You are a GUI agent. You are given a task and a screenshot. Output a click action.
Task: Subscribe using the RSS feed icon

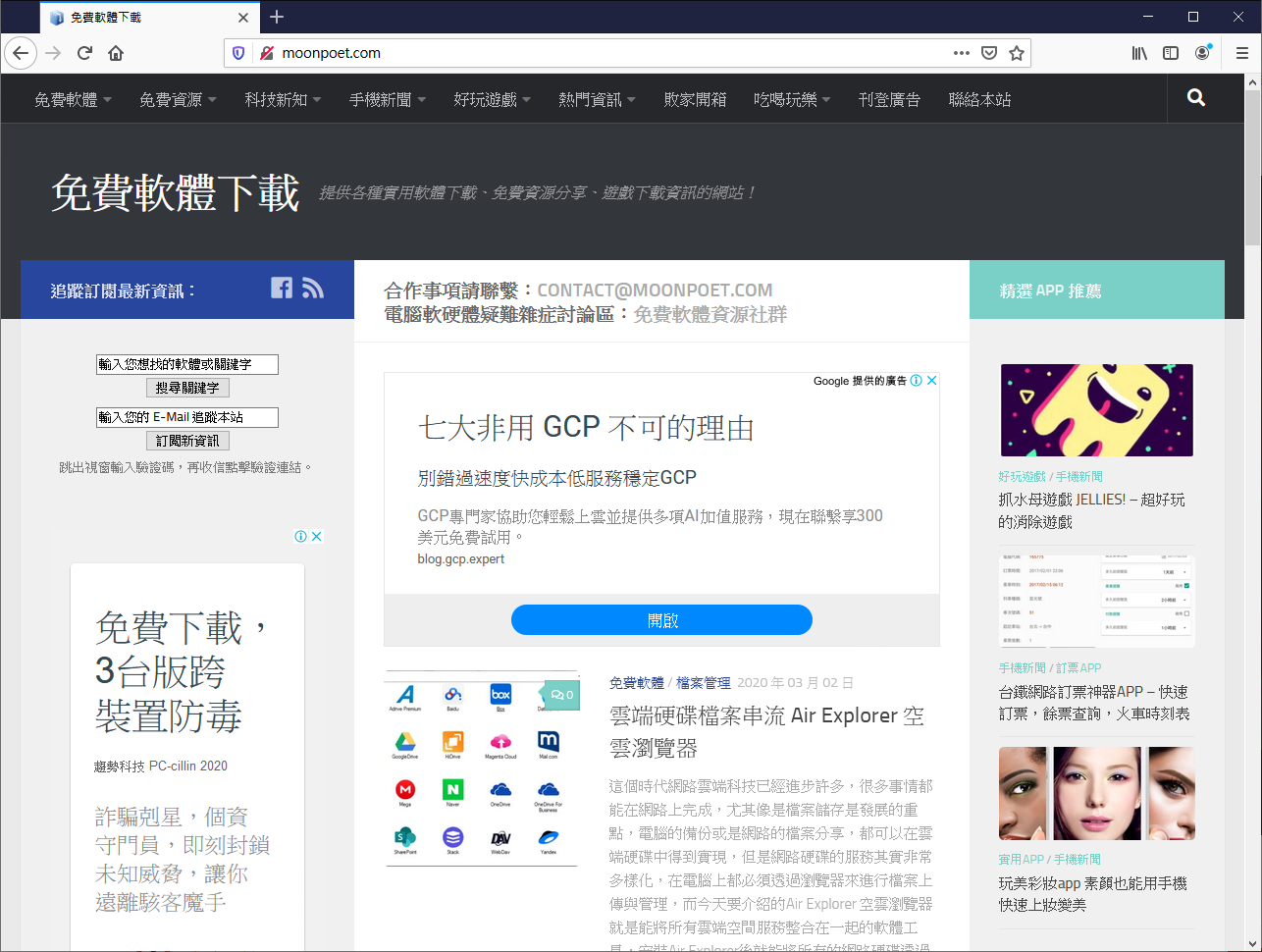[x=313, y=288]
